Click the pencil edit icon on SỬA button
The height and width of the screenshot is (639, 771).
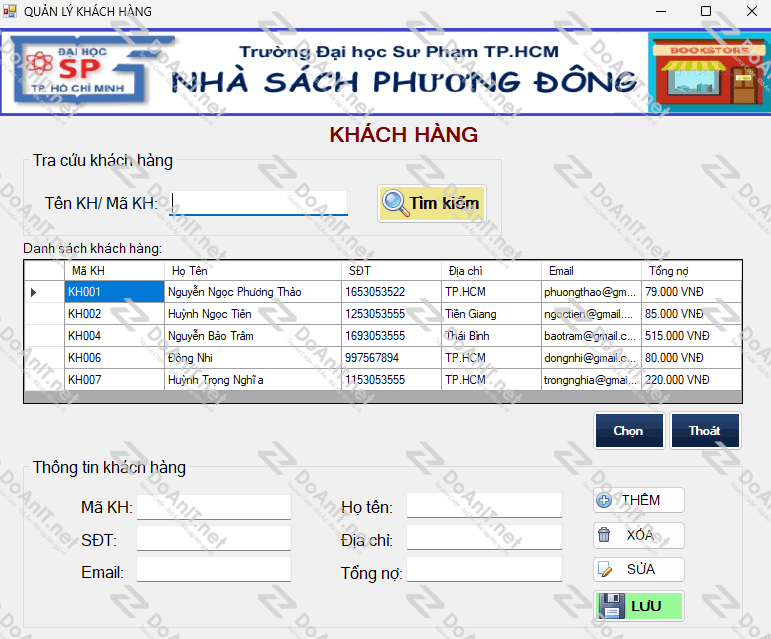(604, 570)
